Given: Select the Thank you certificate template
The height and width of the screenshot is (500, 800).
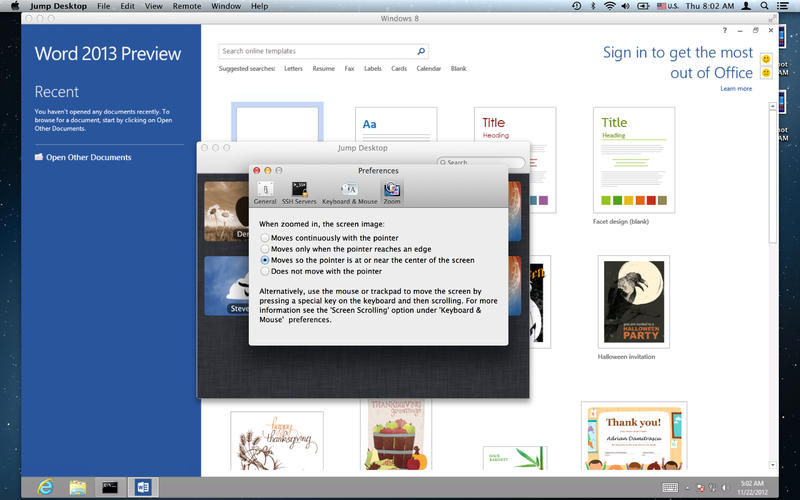Looking at the screenshot, I should (x=634, y=436).
